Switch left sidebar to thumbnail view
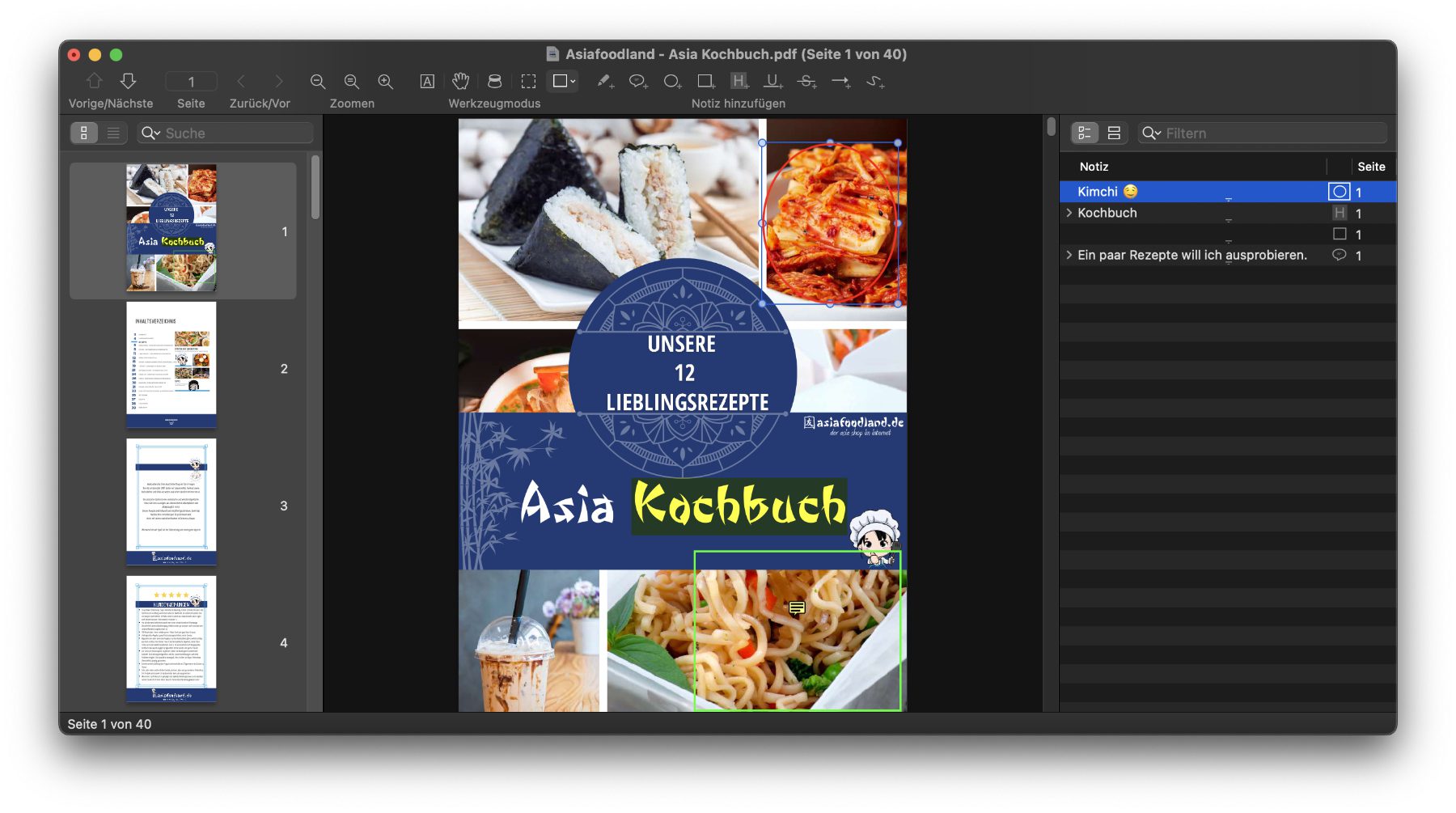 [84, 133]
